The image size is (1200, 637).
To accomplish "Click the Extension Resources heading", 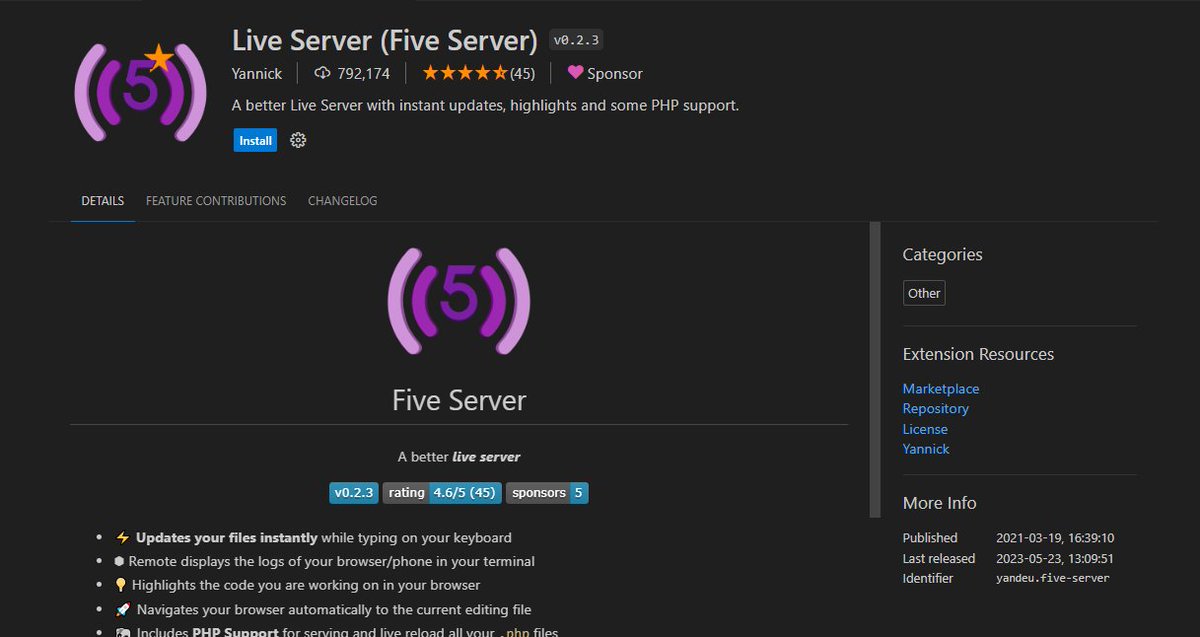I will pyautogui.click(x=978, y=354).
